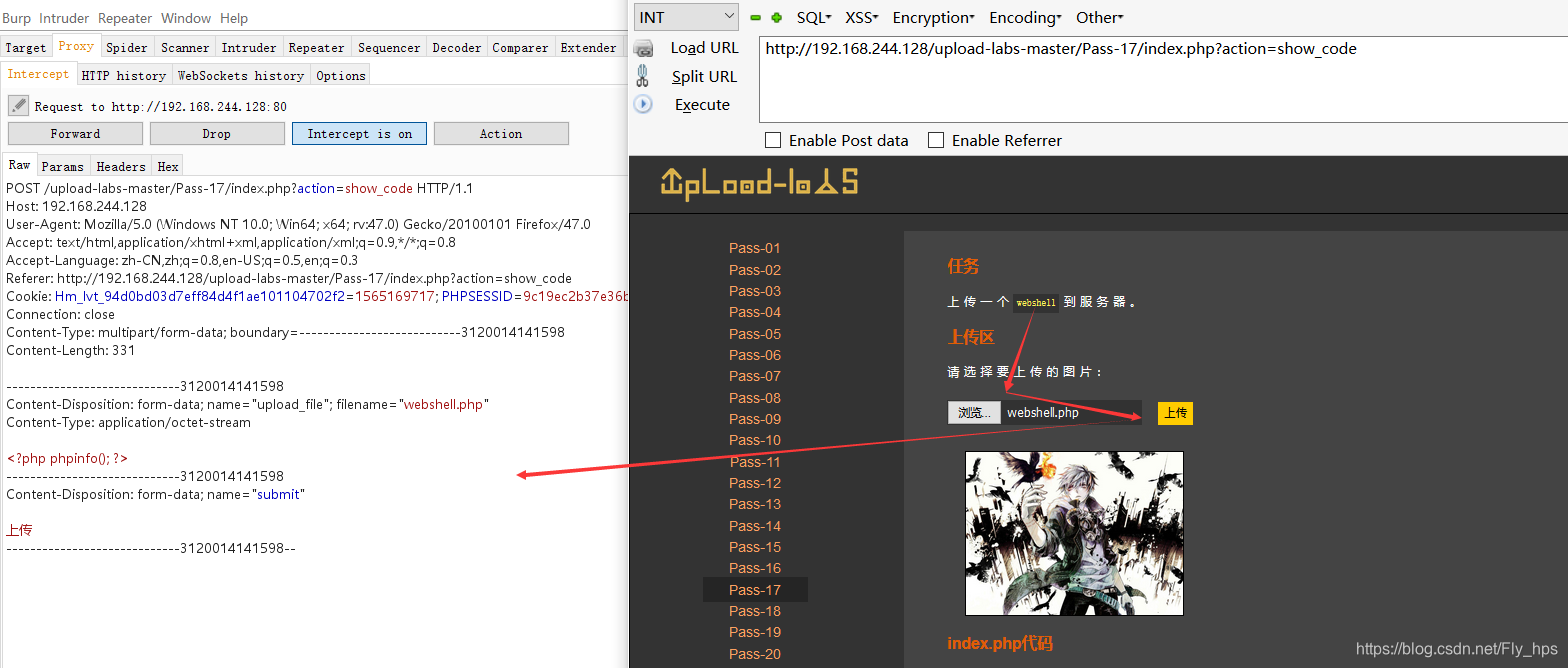Switch to the Decoder tab
The height and width of the screenshot is (668, 1568).
457,47
